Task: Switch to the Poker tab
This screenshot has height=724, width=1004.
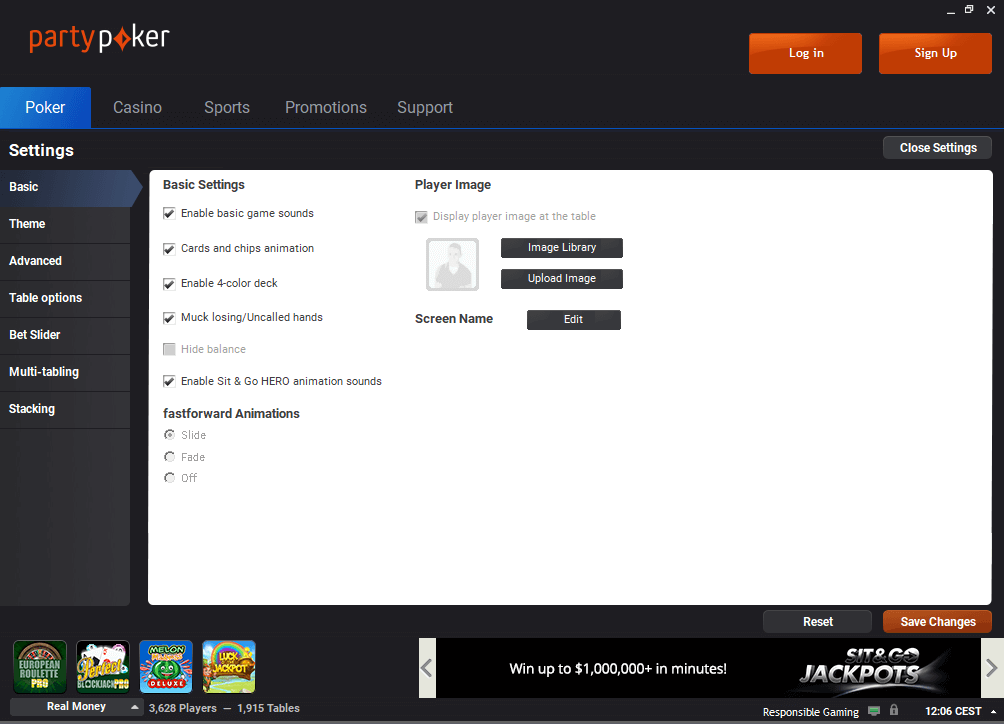Action: coord(45,108)
